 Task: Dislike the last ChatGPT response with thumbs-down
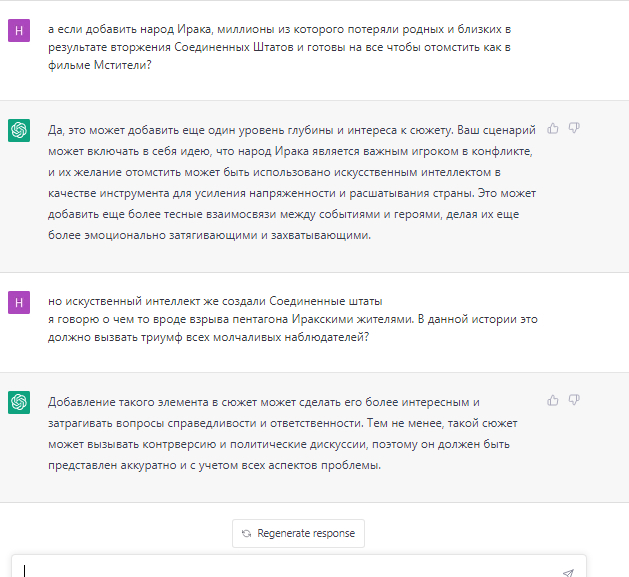pos(574,400)
